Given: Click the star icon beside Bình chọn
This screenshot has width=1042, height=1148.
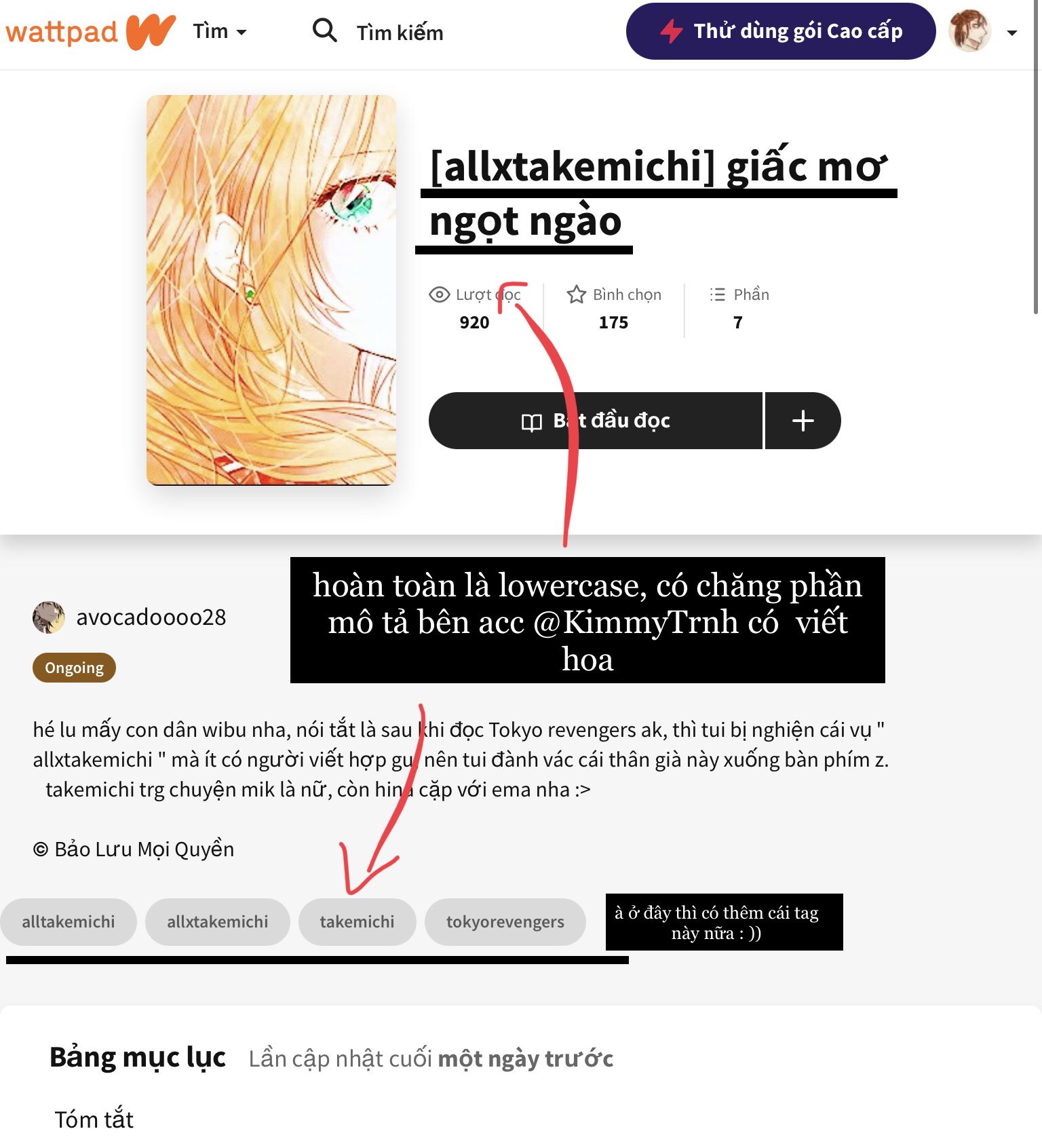Looking at the screenshot, I should click(577, 294).
